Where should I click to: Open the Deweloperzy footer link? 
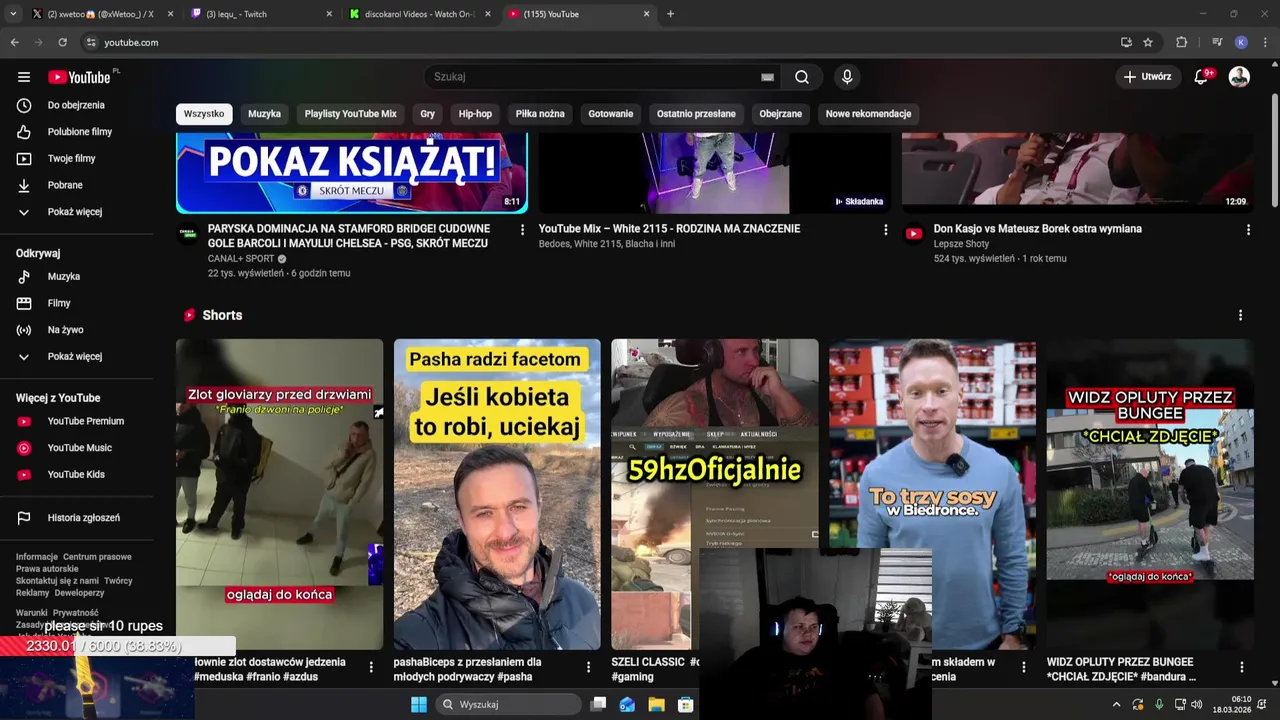tap(79, 593)
